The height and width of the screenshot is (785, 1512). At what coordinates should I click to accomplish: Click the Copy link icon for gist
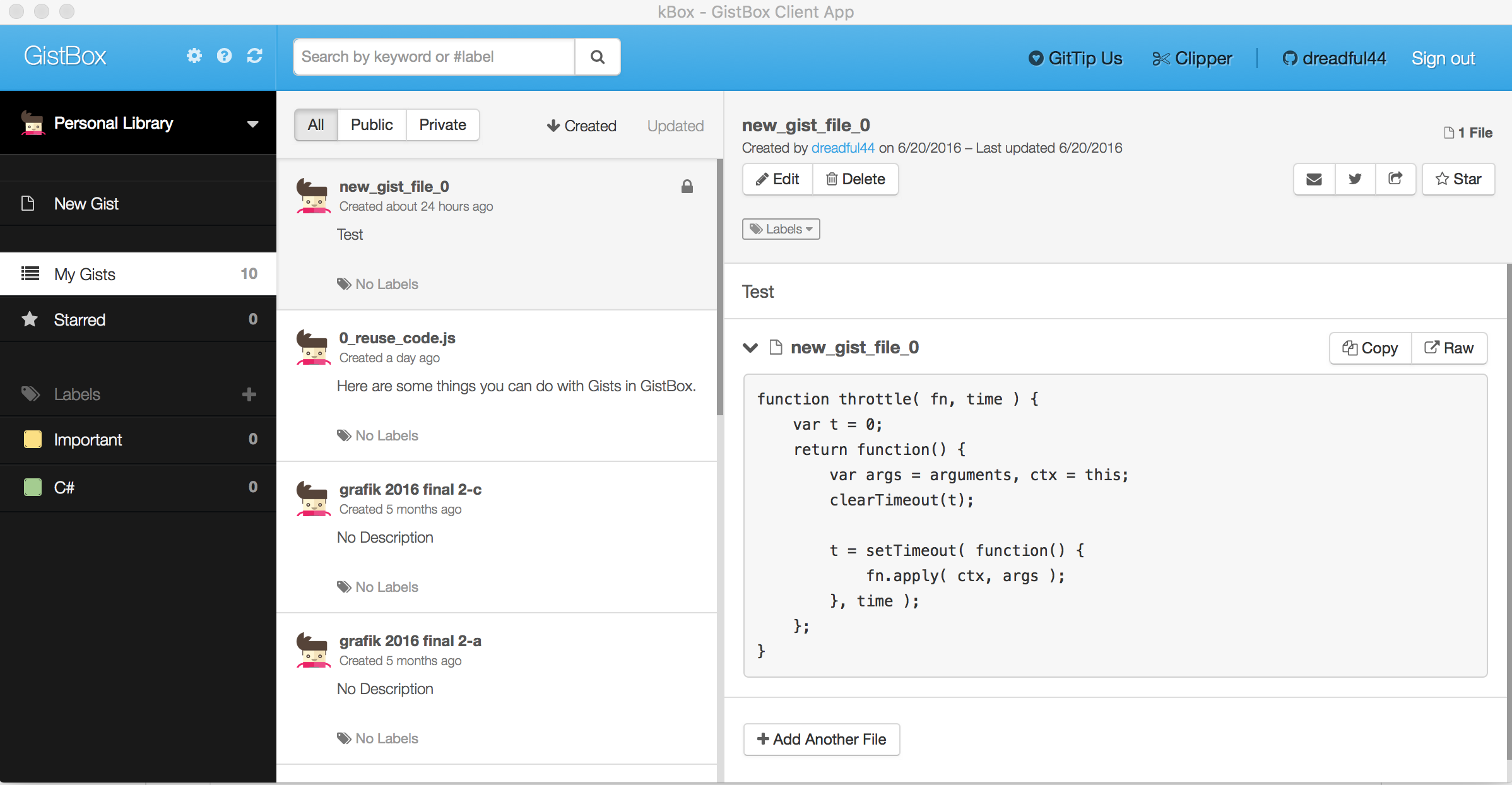click(1394, 179)
